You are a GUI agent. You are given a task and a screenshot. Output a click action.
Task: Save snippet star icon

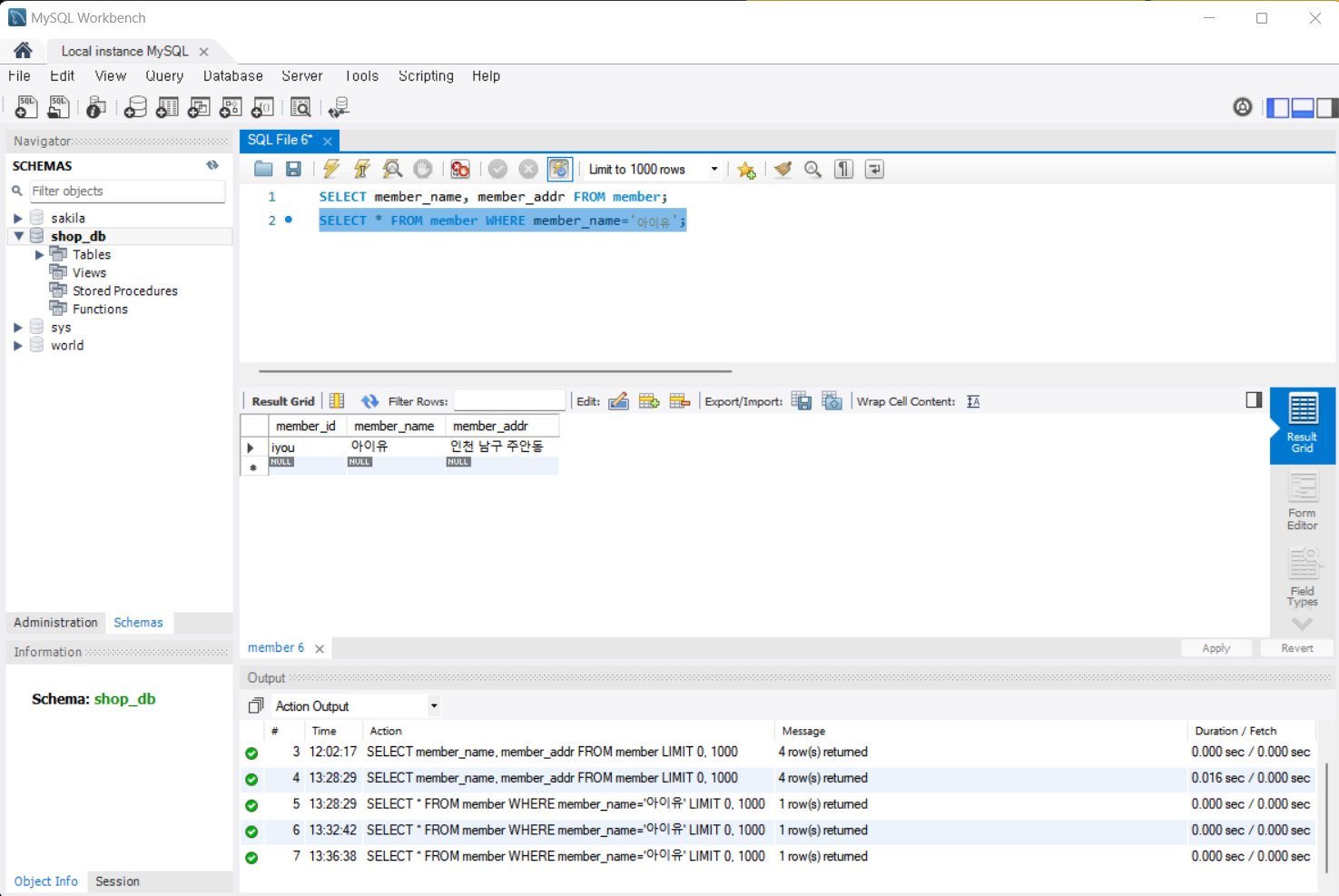coord(746,170)
